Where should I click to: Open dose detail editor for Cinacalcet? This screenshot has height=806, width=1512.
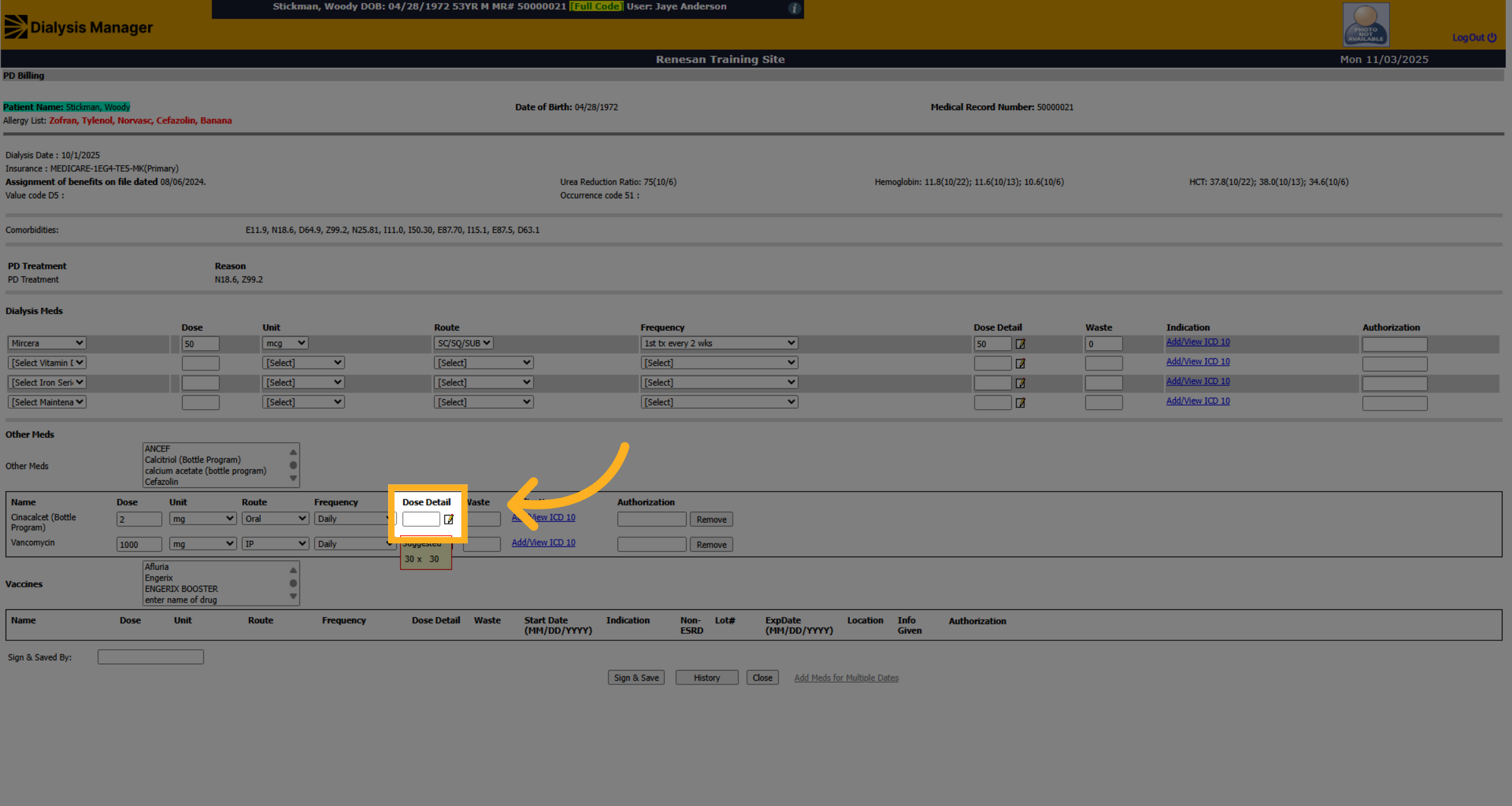[x=449, y=519]
